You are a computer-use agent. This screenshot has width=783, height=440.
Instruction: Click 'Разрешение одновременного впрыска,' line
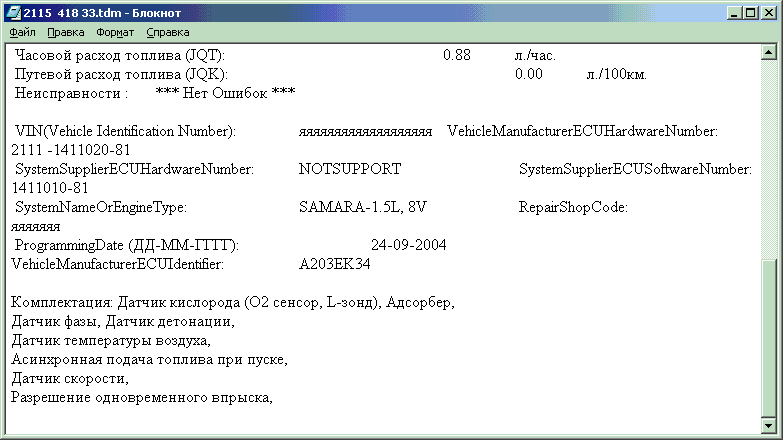click(142, 397)
